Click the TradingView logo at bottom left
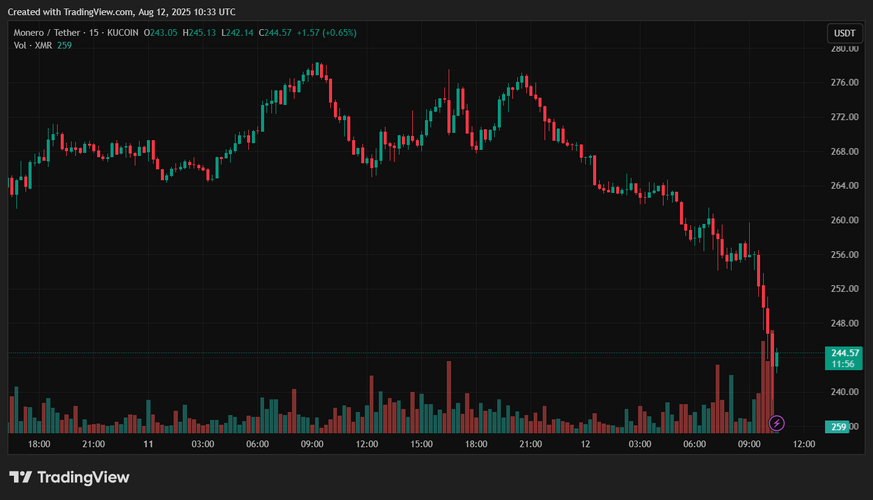This screenshot has width=873, height=500. pos(69,478)
